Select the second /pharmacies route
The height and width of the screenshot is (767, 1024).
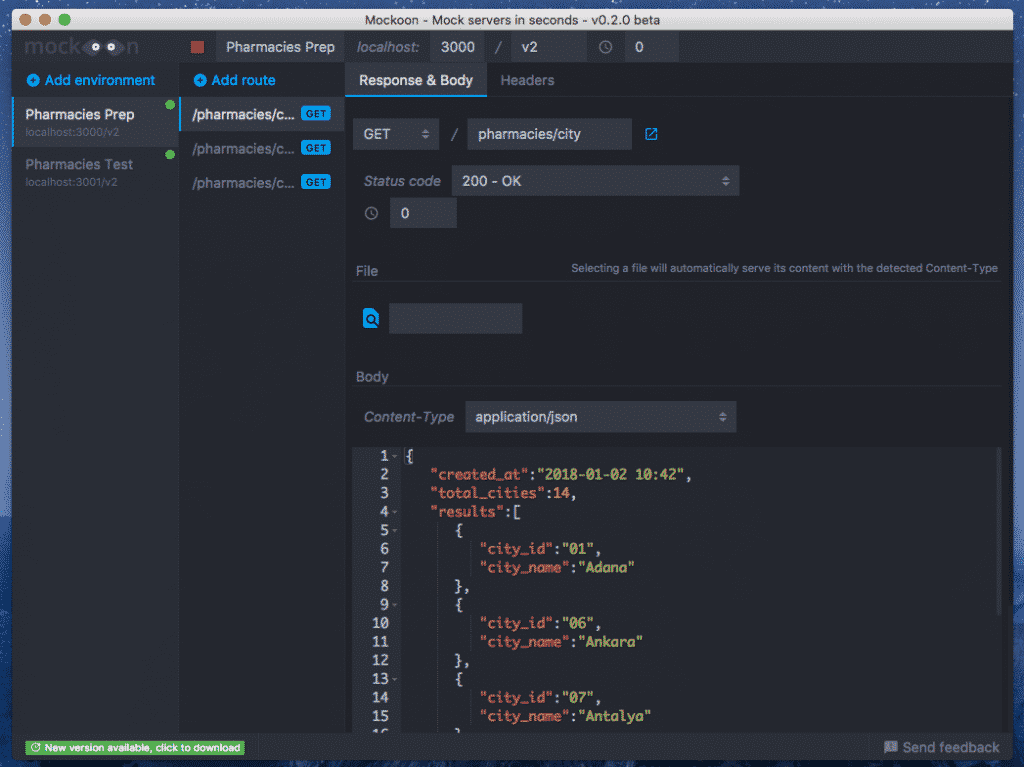coord(250,147)
